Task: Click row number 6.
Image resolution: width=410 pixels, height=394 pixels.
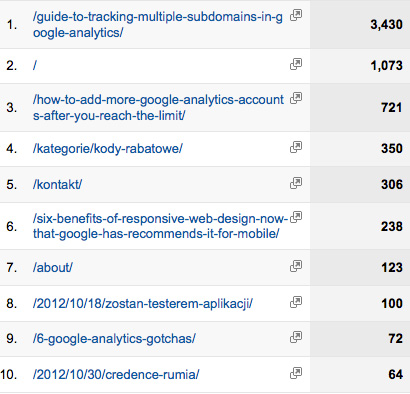Action: click(x=12, y=226)
